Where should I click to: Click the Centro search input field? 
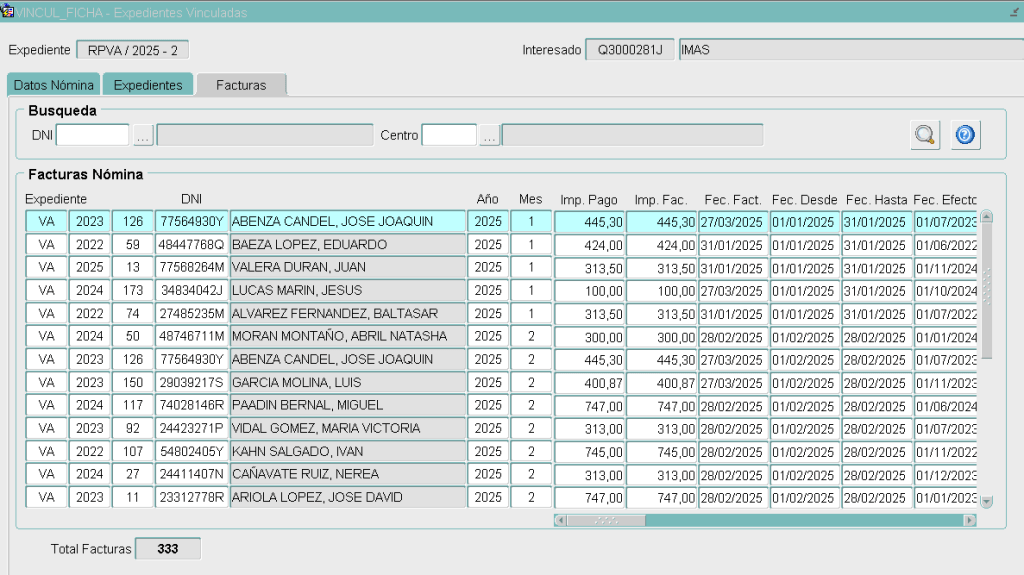pos(449,135)
